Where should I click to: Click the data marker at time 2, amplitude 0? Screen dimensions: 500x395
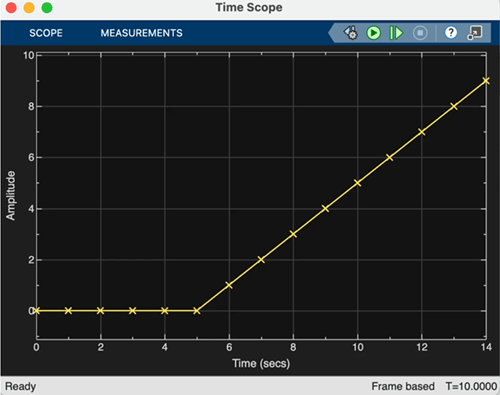tap(100, 311)
